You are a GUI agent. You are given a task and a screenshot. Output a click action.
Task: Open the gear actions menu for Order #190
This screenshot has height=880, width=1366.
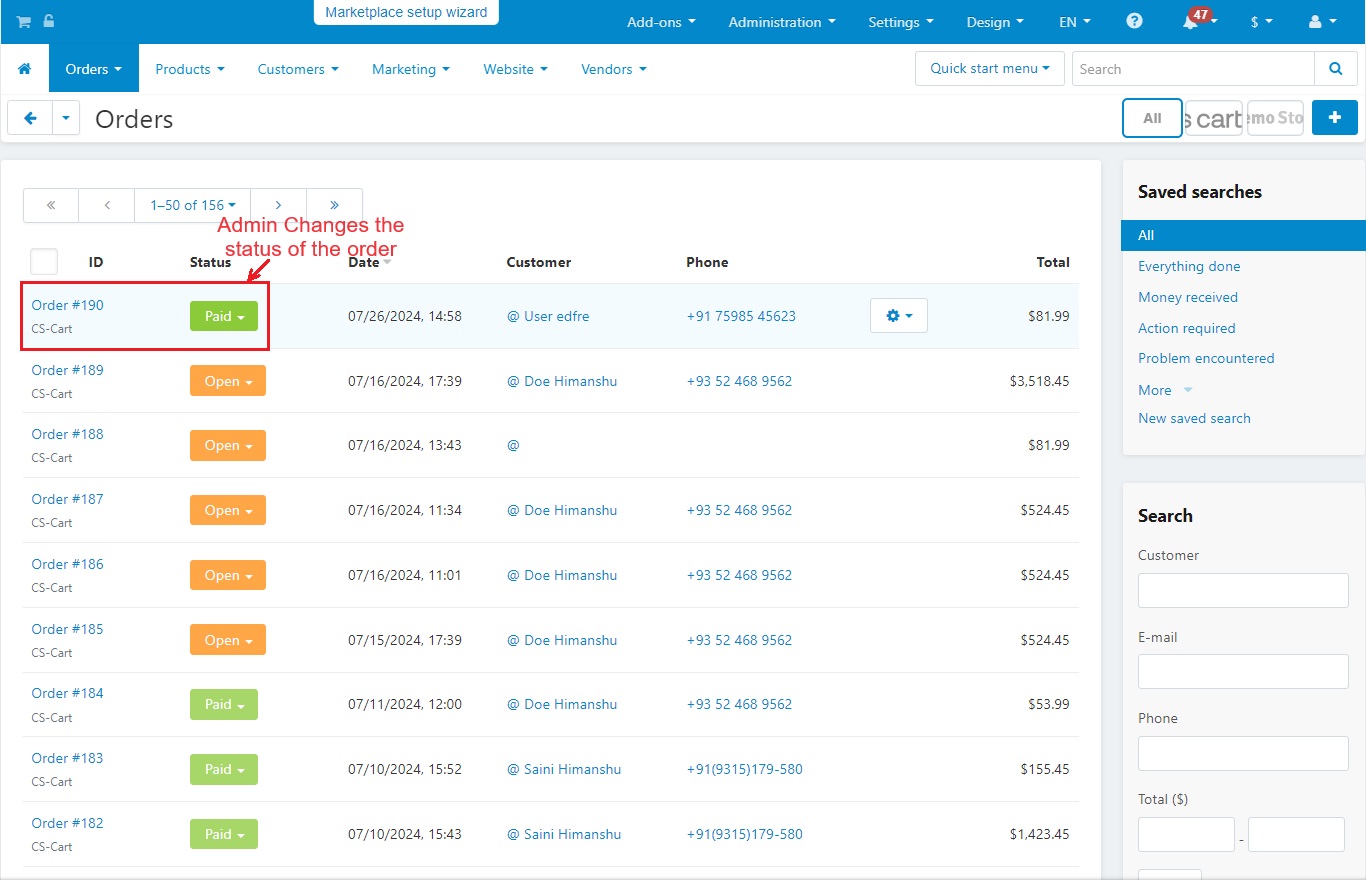pos(898,316)
